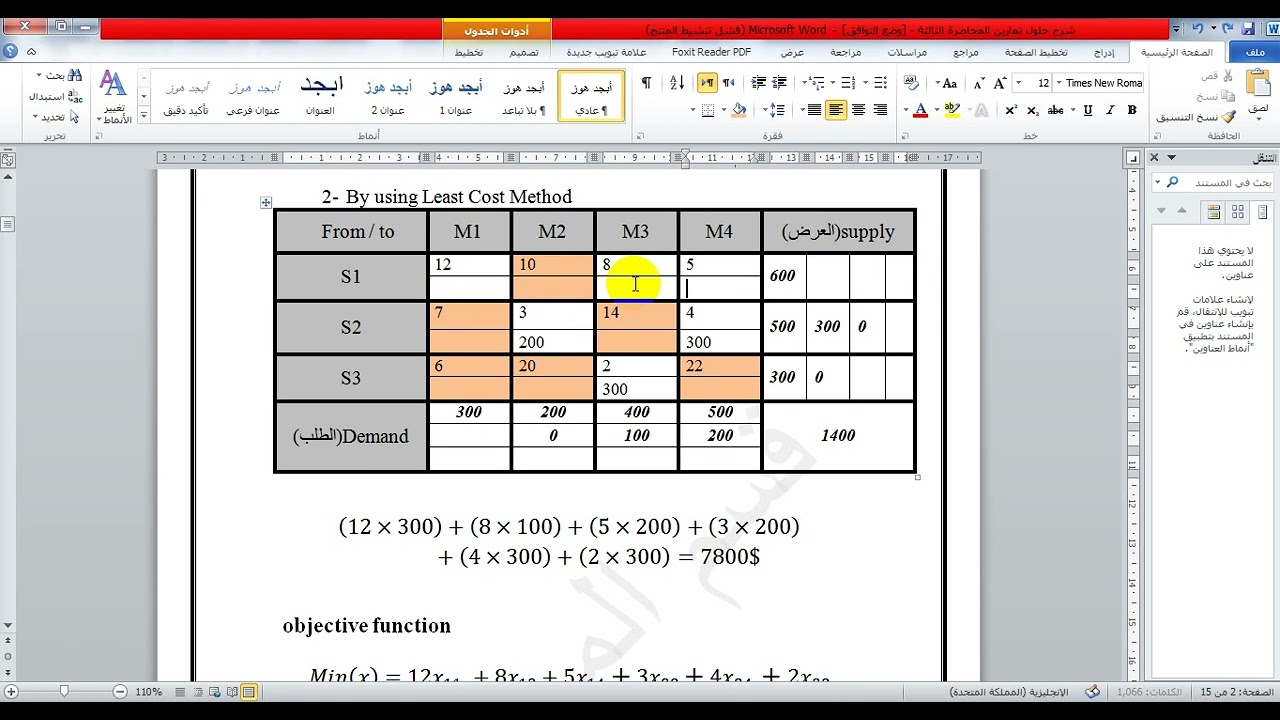Apply text highlight color marker
The height and width of the screenshot is (720, 1280).
pyautogui.click(x=951, y=110)
